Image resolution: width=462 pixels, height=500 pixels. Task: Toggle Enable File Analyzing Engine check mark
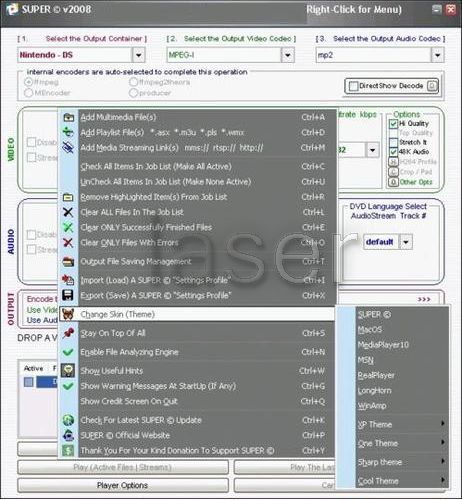click(x=68, y=352)
